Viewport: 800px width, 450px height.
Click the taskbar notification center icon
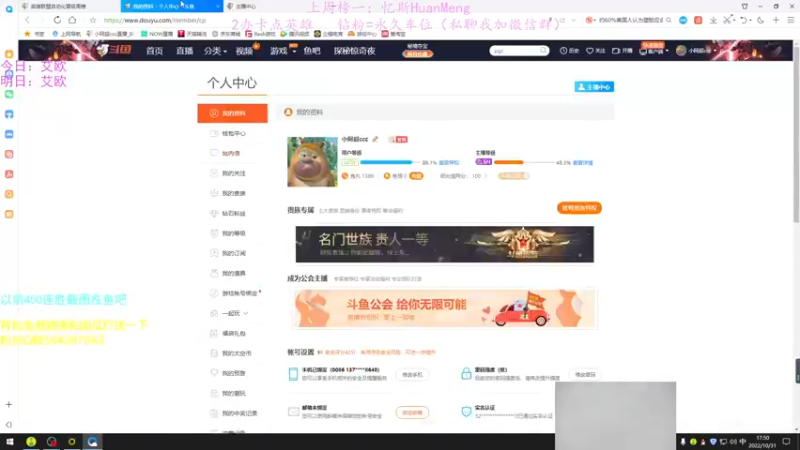click(786, 441)
